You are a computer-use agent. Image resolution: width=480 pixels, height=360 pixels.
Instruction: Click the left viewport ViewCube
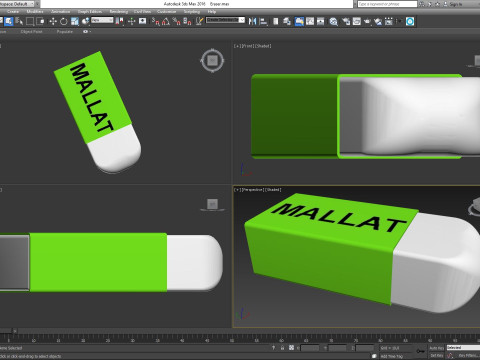212,204
